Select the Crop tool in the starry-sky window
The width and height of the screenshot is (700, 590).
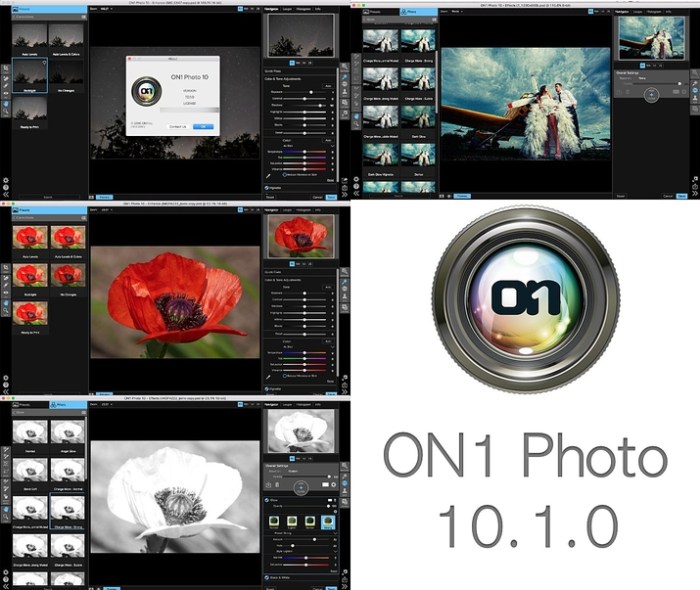6,69
